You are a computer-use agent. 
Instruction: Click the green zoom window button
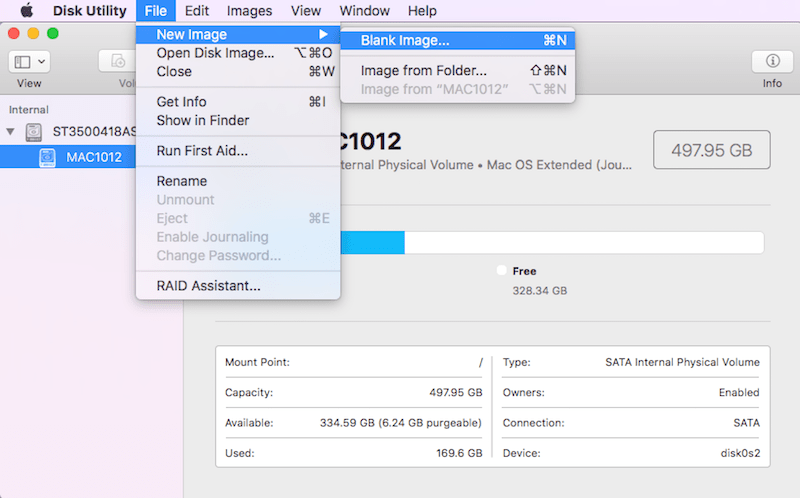(53, 34)
